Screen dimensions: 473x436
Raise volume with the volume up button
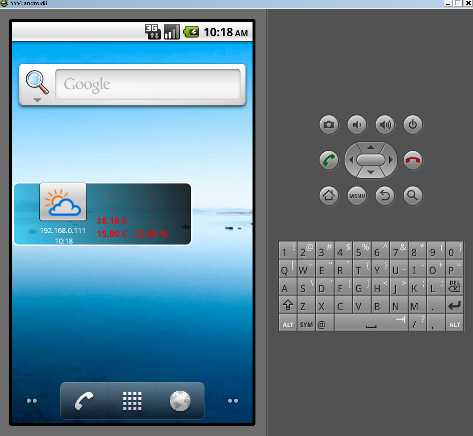click(385, 125)
